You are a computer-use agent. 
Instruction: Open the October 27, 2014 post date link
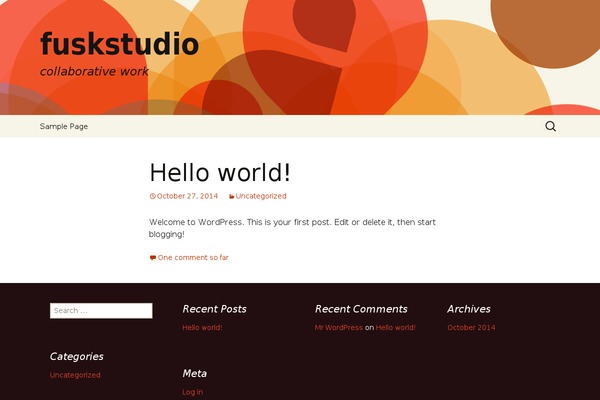[187, 196]
